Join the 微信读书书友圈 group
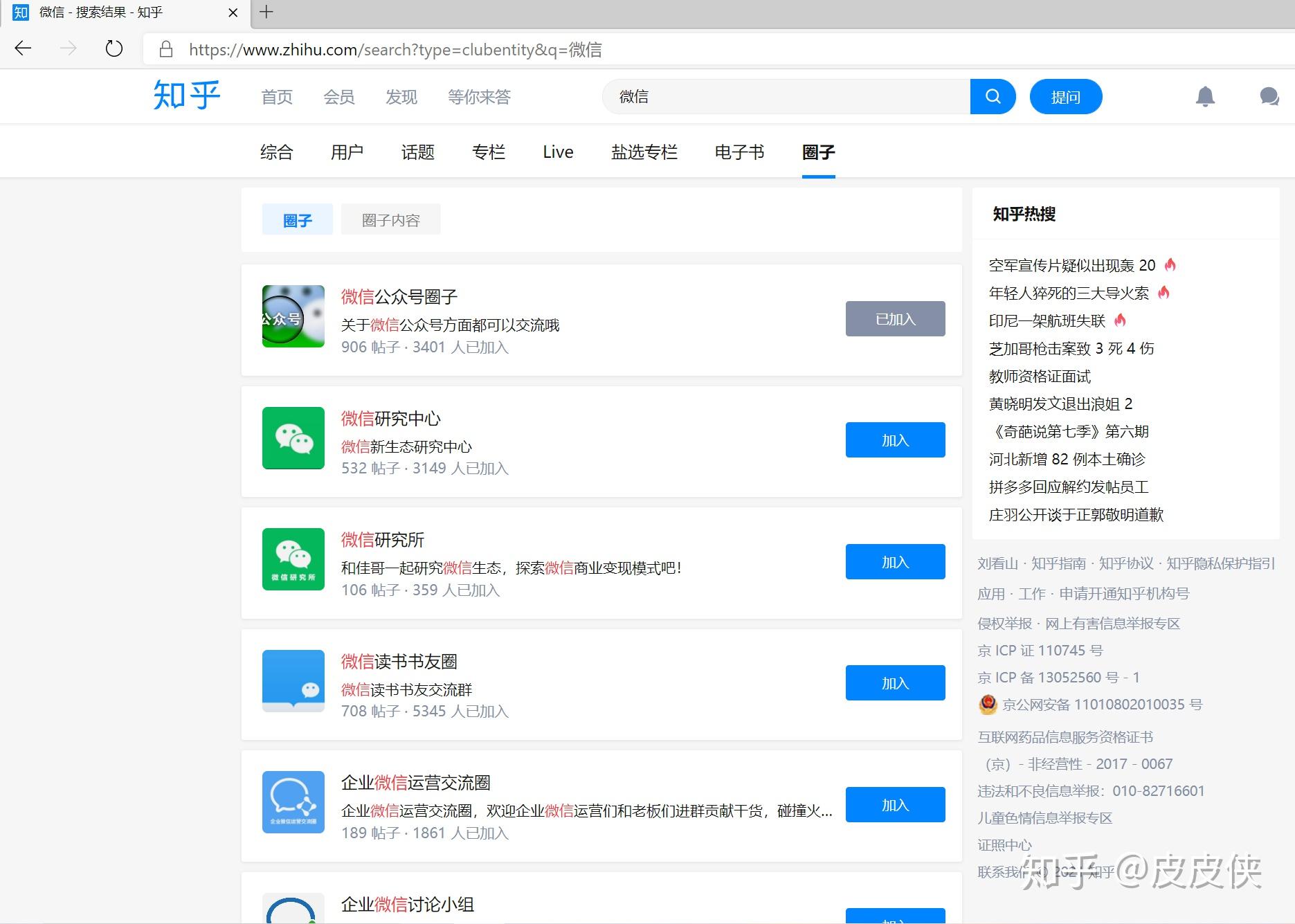This screenshot has width=1295, height=924. coord(895,683)
